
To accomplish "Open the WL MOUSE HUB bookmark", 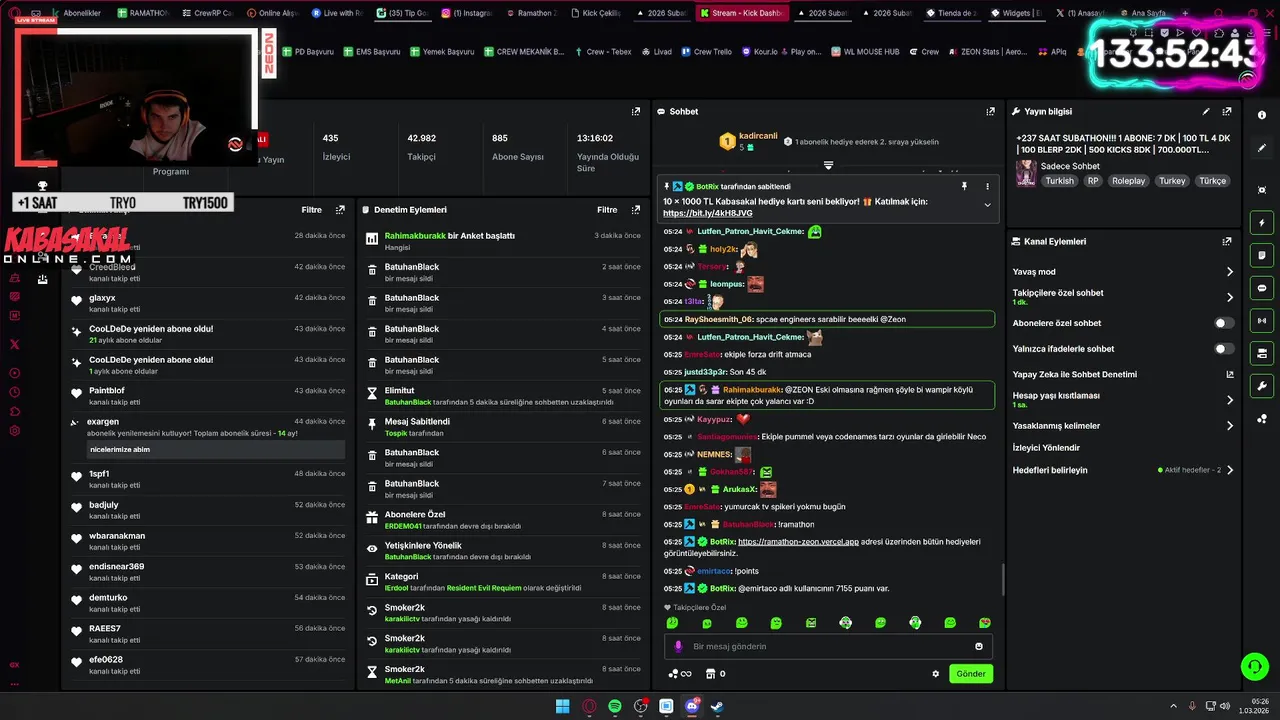I will (865, 51).
